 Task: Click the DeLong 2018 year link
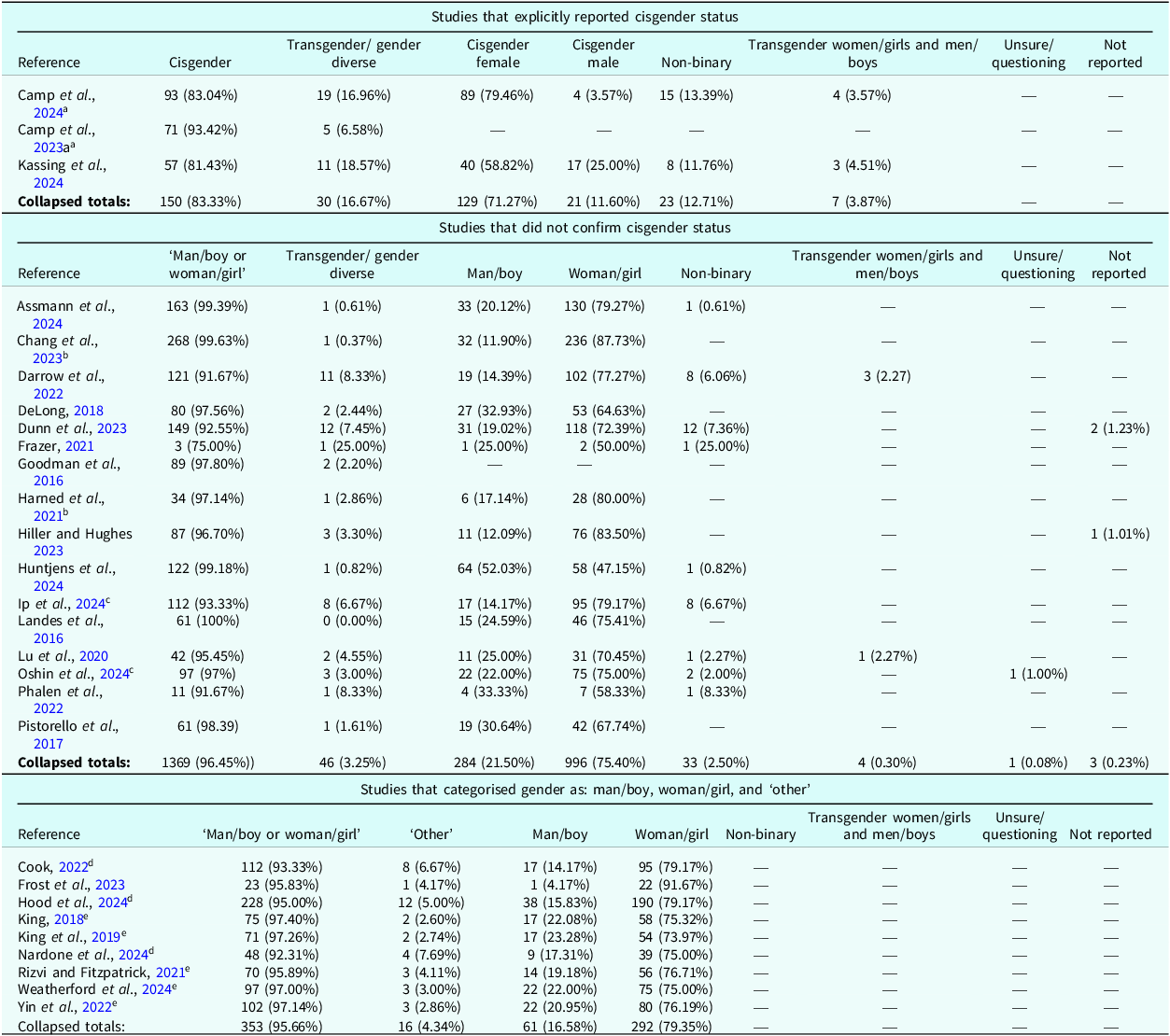pyautogui.click(x=89, y=411)
